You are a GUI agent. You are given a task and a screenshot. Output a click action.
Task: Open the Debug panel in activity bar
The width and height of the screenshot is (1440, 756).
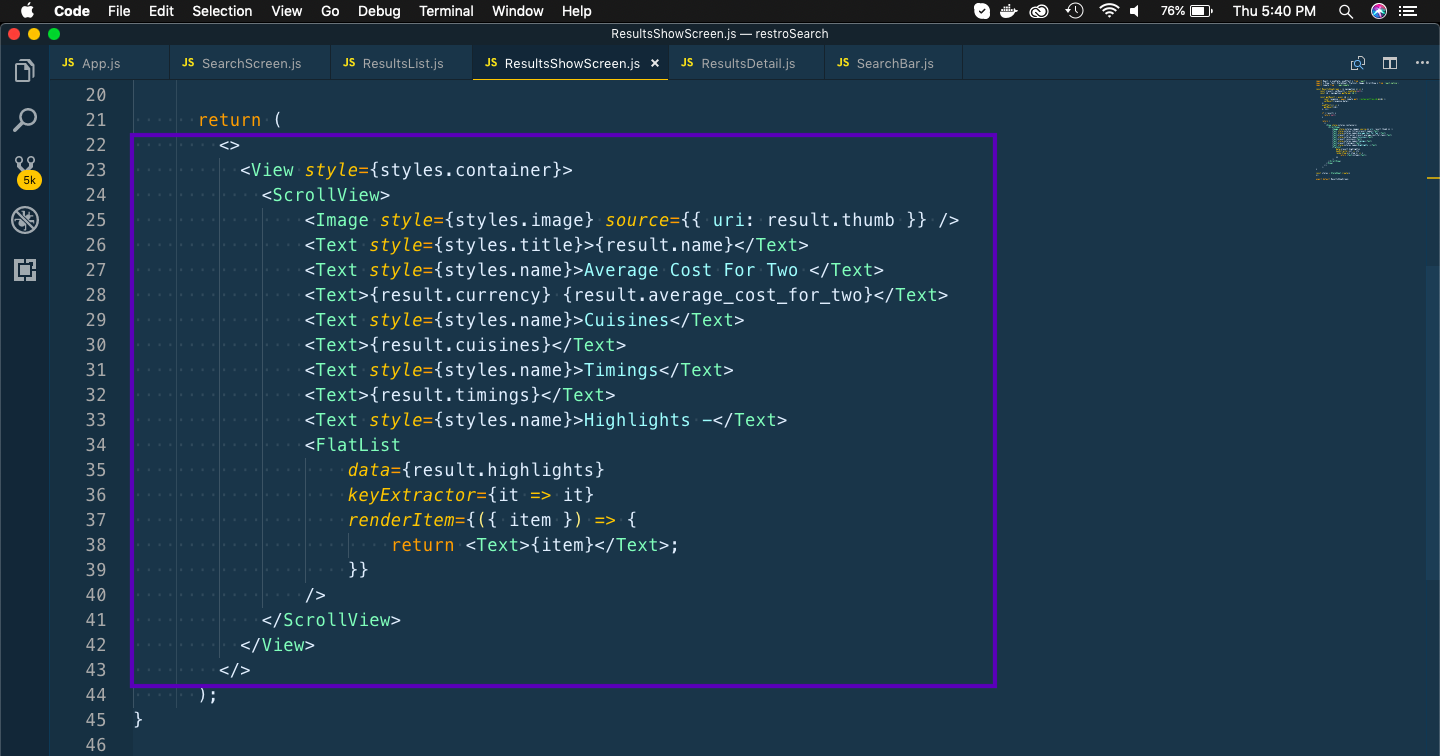25,220
